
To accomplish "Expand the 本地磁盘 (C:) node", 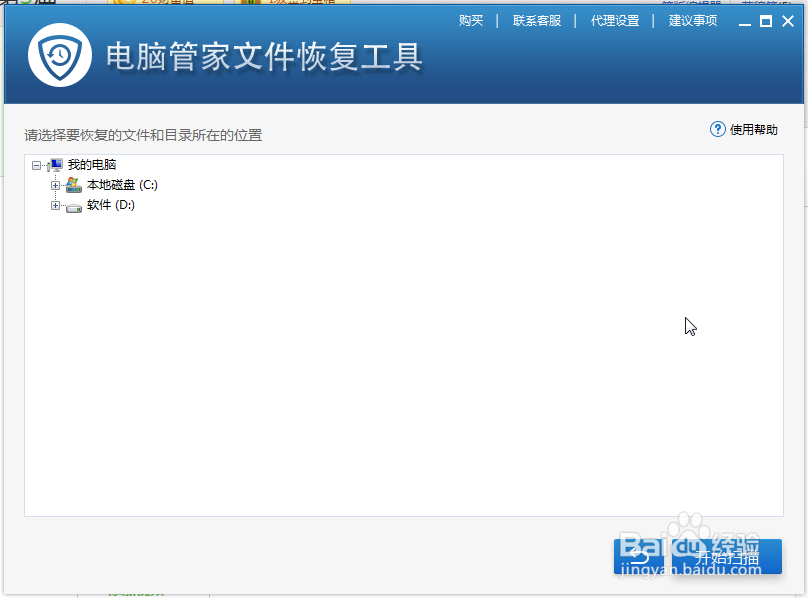I will click(x=55, y=185).
